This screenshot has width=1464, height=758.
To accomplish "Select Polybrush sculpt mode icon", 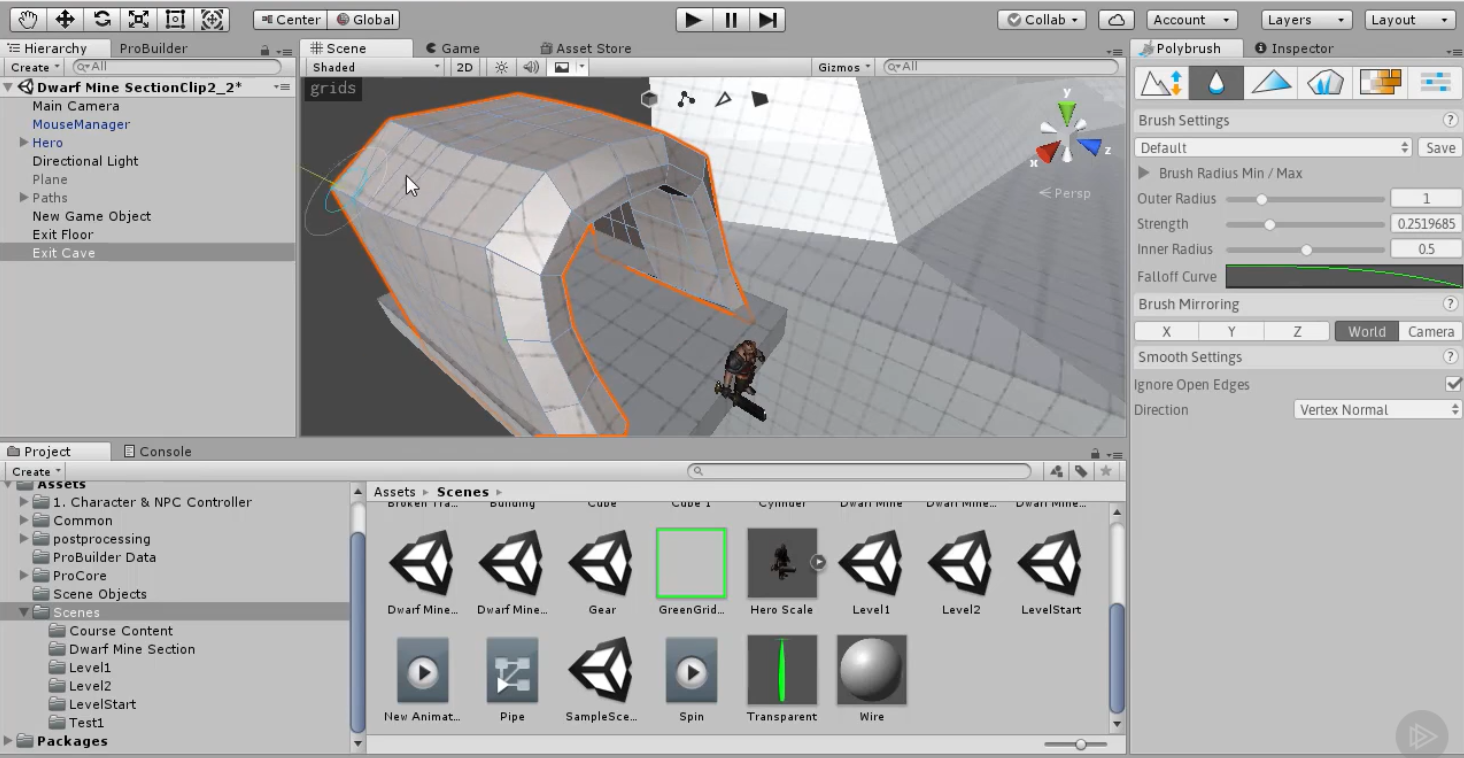I will point(1161,83).
